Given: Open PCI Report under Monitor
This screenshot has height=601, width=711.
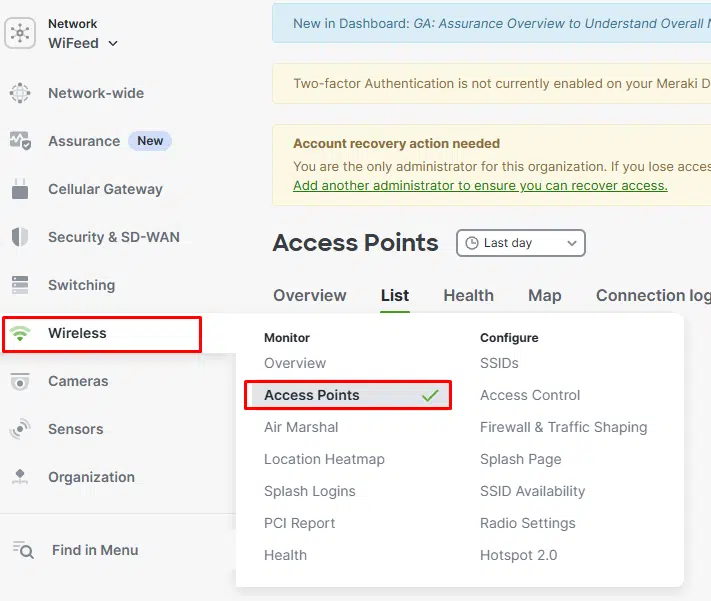Looking at the screenshot, I should 299,523.
